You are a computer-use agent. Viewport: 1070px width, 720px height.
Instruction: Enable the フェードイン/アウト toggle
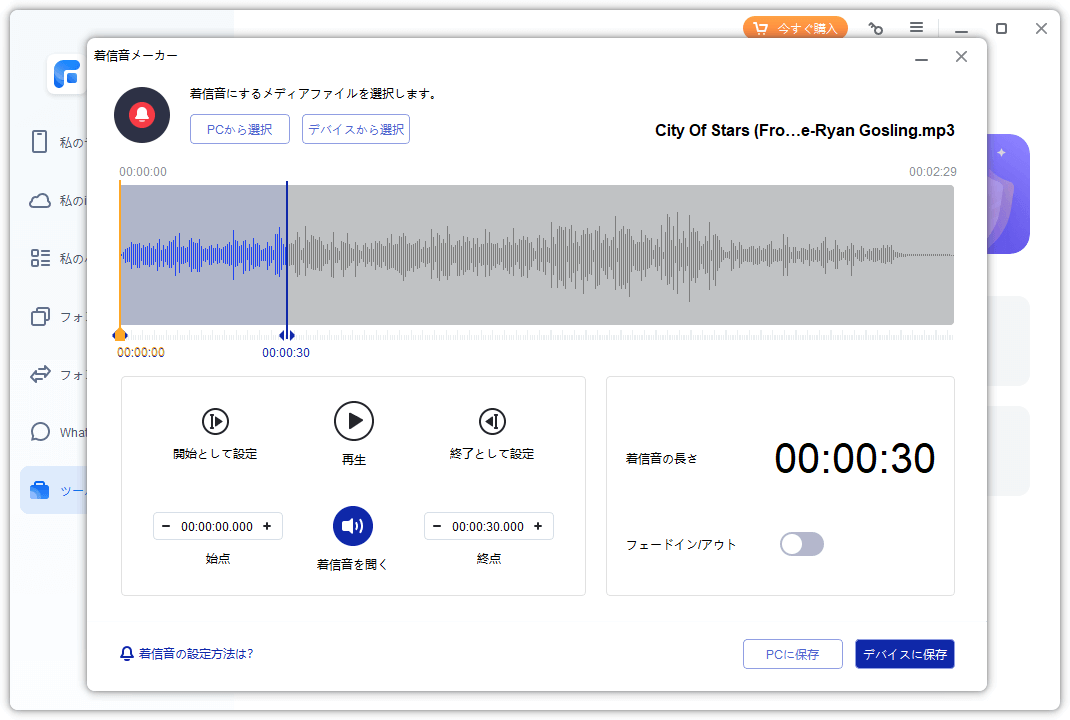(801, 543)
